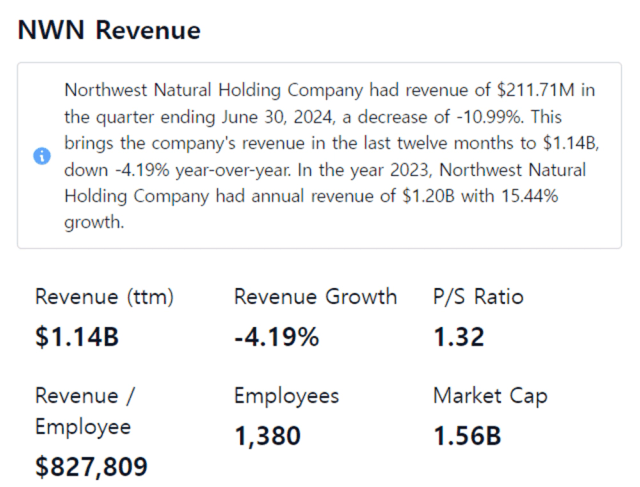Click the word growth ending the summary
The image size is (640, 487).
tap(93, 222)
